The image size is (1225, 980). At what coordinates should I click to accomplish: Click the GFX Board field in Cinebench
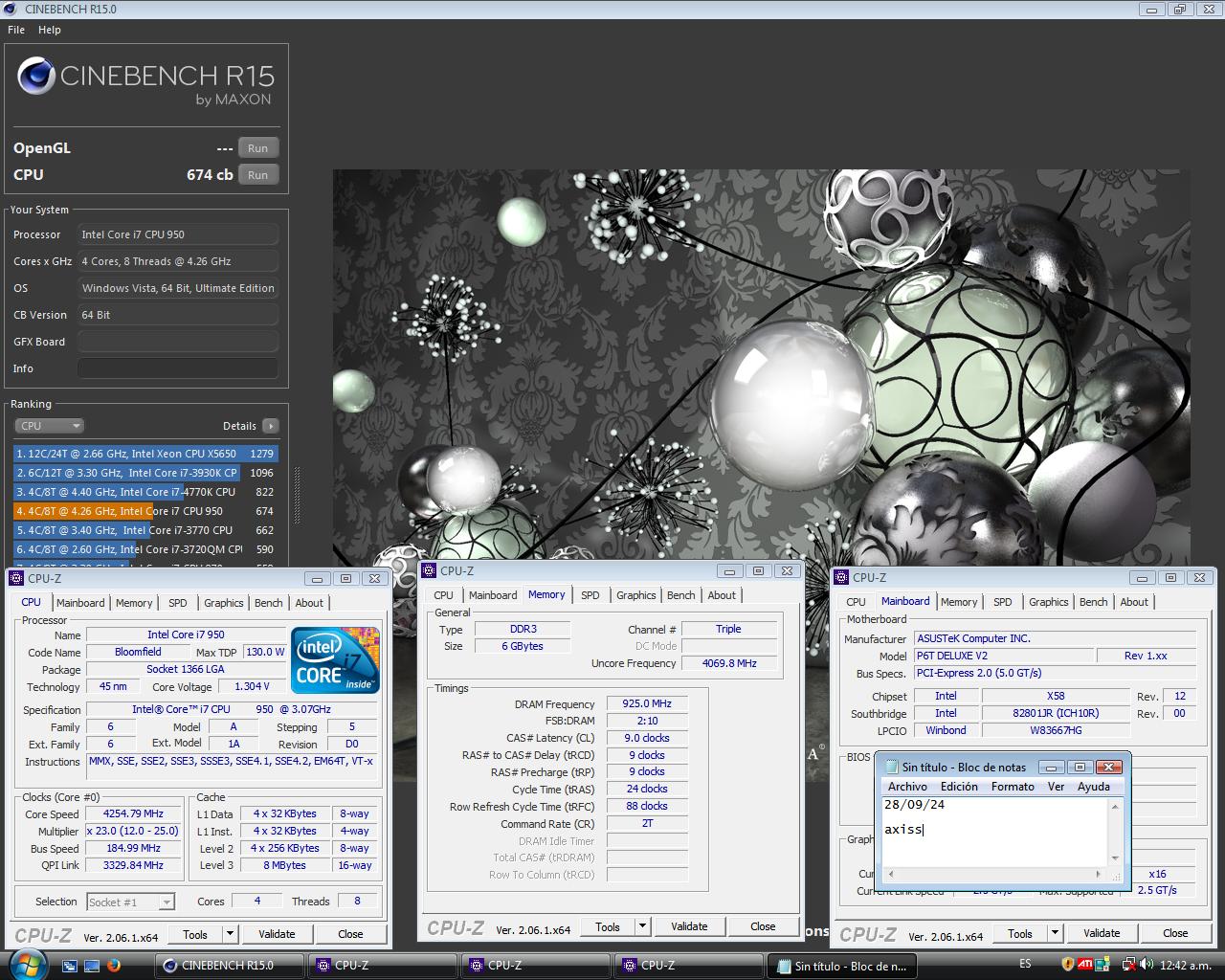pos(178,342)
